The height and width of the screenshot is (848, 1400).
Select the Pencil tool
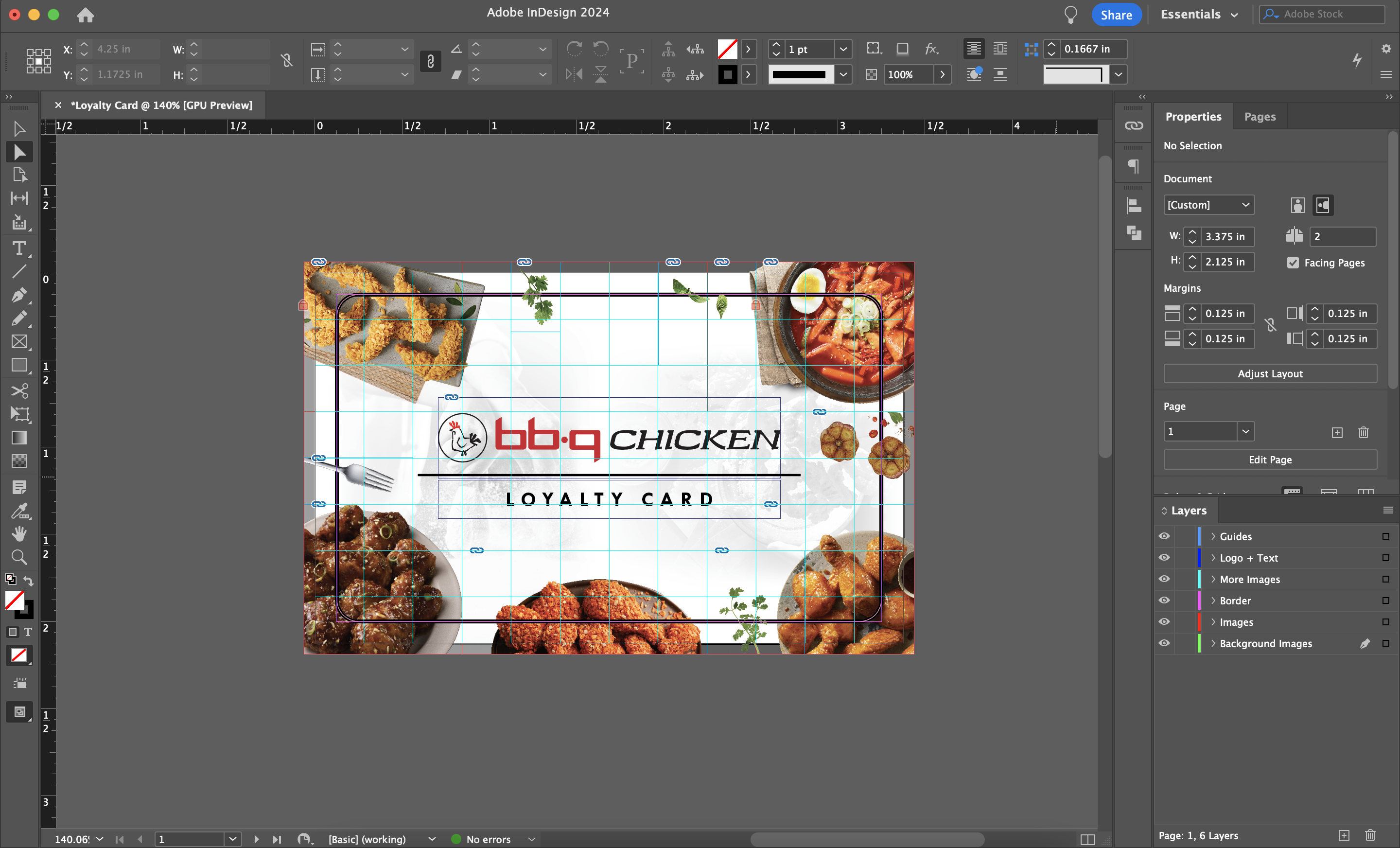coord(19,318)
